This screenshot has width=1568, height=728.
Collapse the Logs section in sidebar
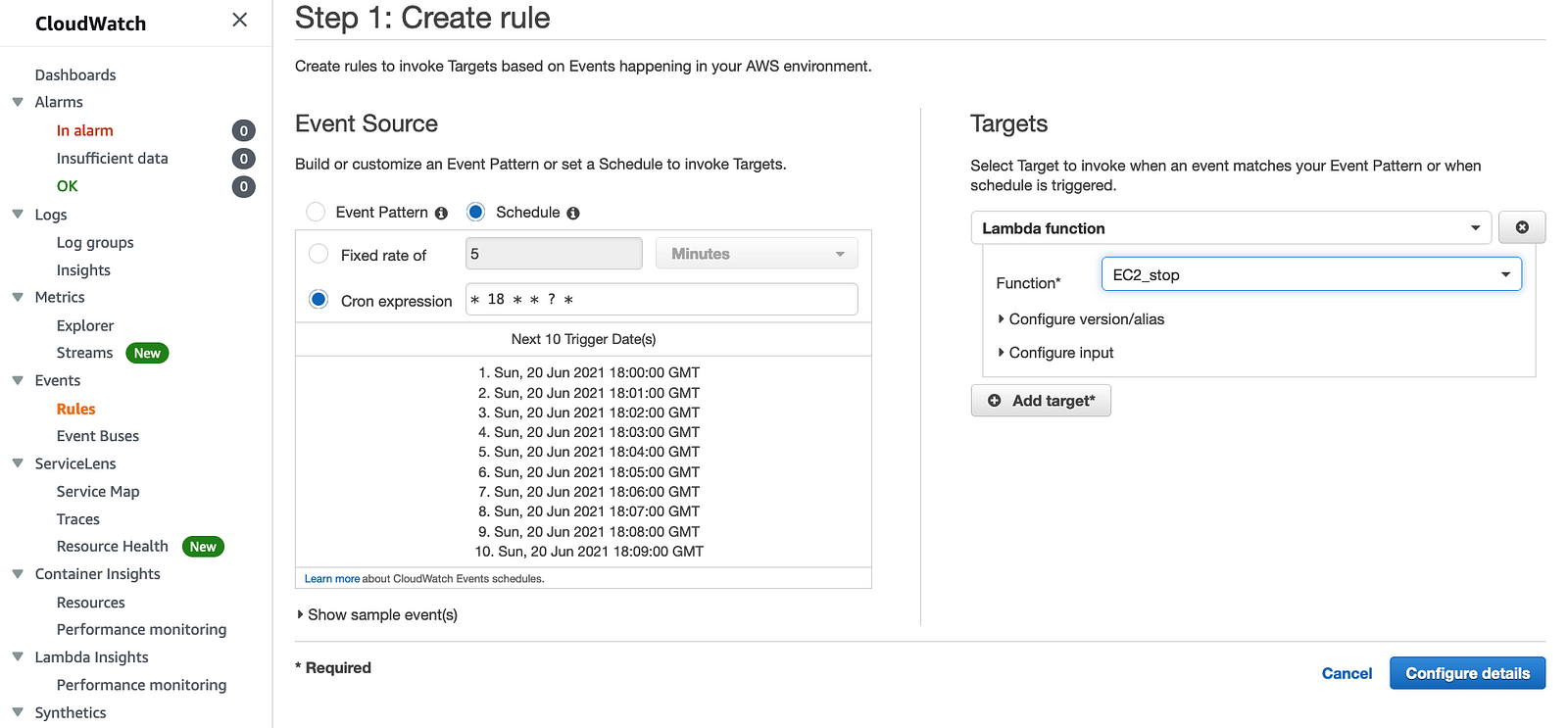tap(18, 214)
